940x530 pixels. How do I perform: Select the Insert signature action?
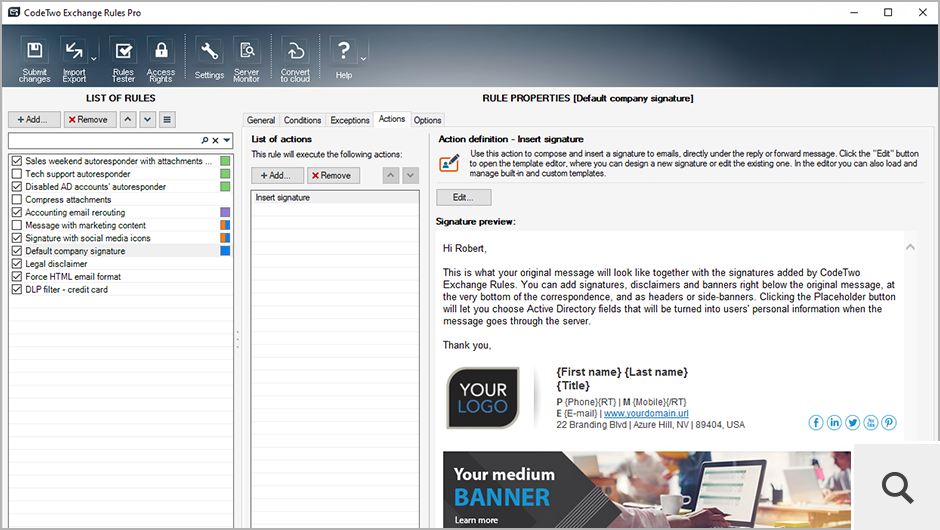pos(335,197)
